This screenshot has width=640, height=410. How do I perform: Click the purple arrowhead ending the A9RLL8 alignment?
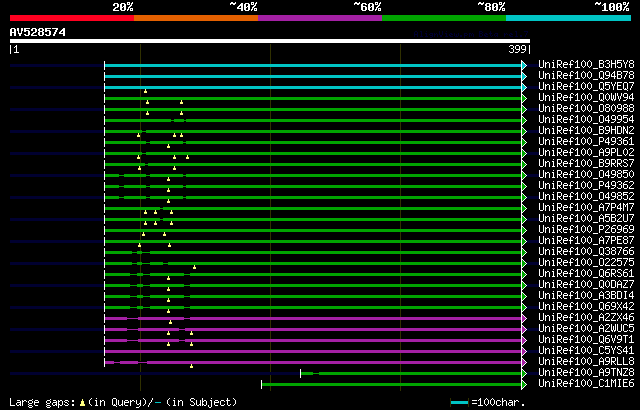click(524, 362)
